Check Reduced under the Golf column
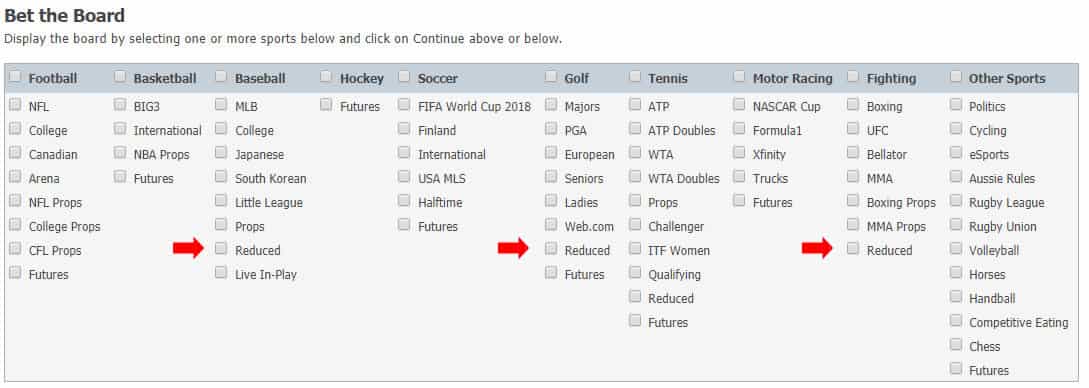Image resolution: width=1089 pixels, height=388 pixels. [x=551, y=248]
